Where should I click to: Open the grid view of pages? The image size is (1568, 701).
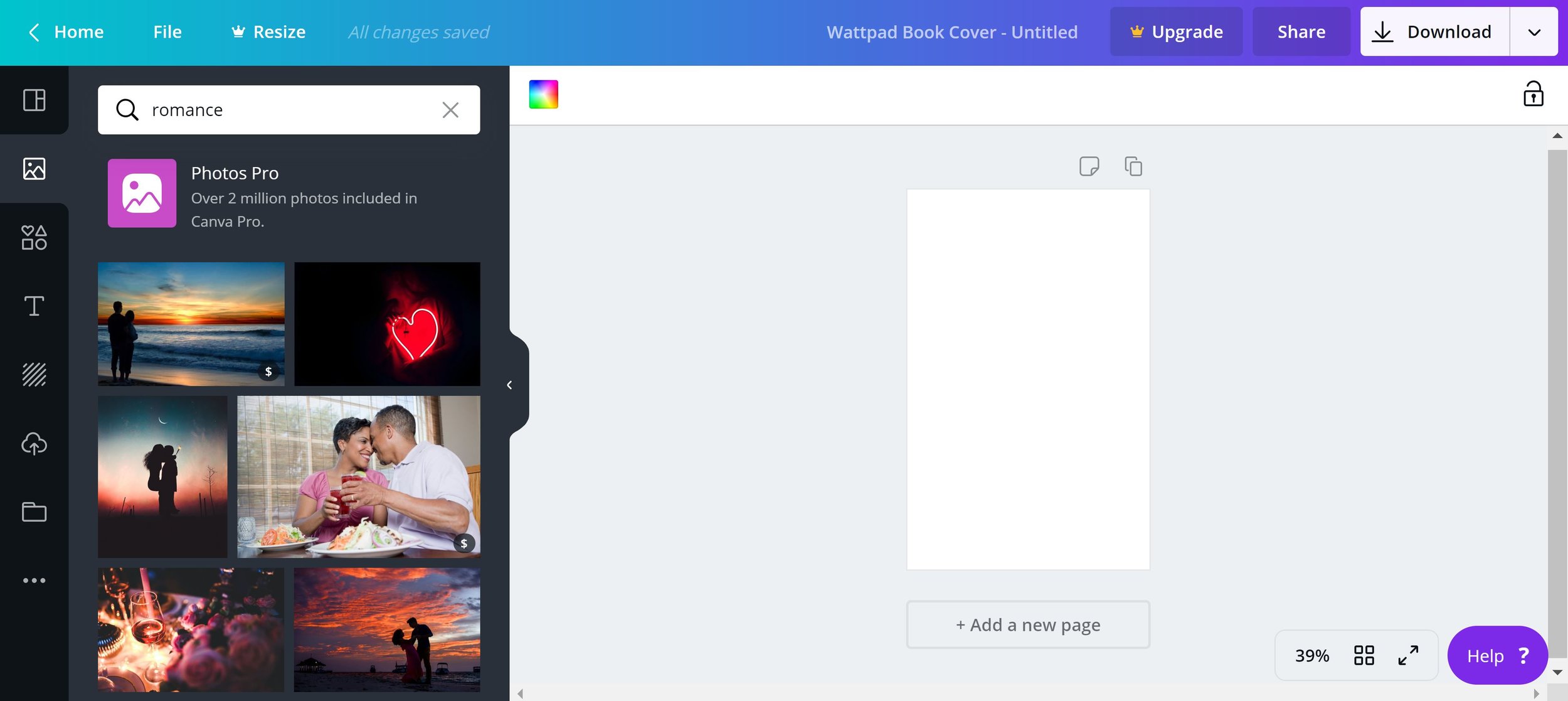click(1364, 655)
